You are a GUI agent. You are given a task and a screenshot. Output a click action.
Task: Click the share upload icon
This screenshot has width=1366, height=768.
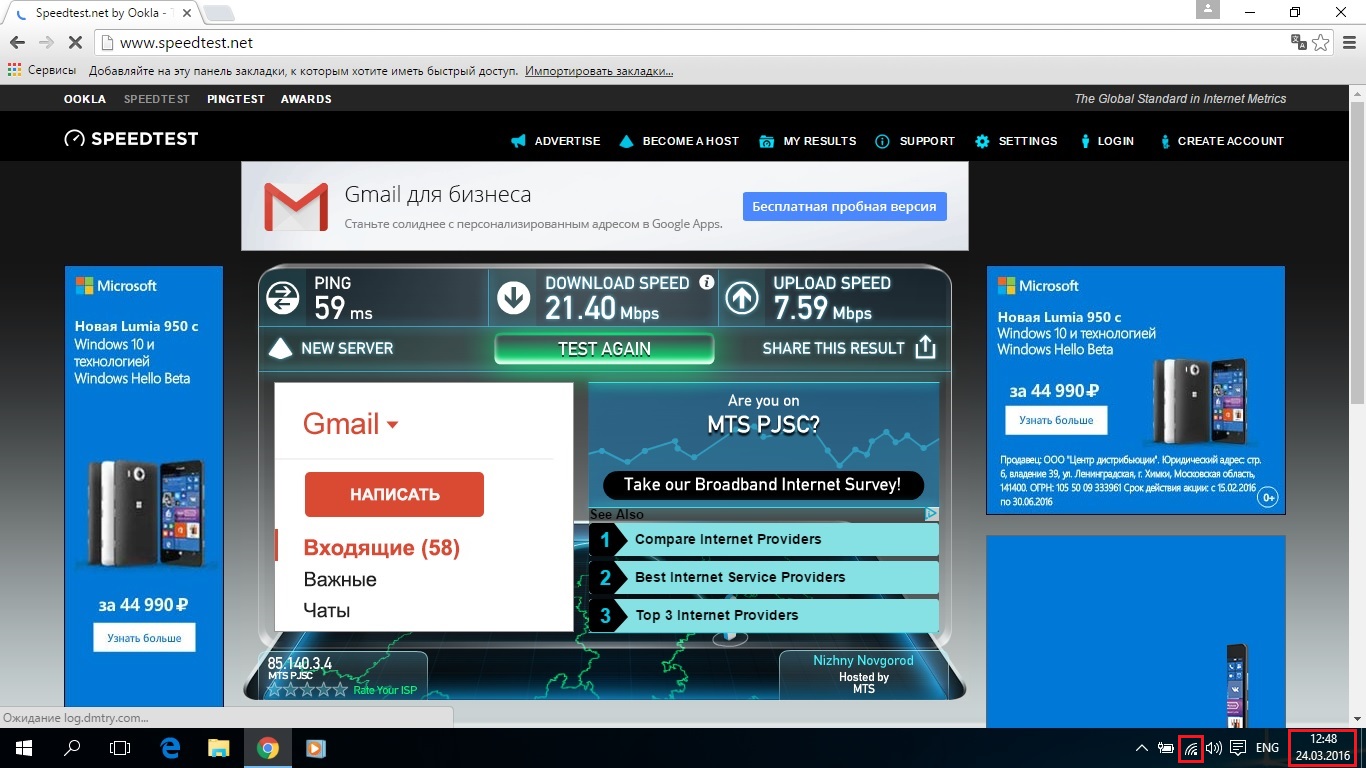pyautogui.click(x=926, y=347)
